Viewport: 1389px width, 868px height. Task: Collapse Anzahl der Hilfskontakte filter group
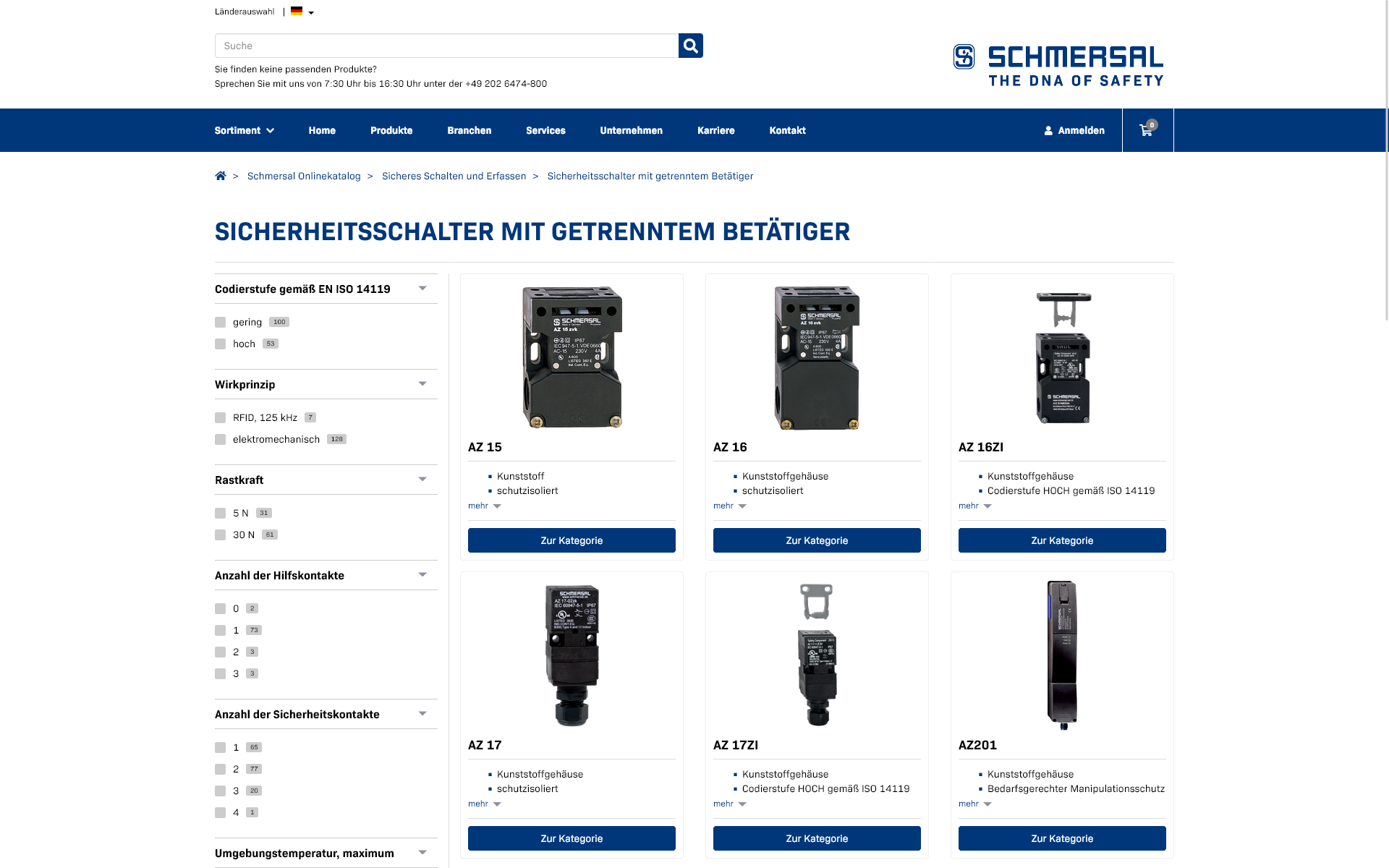click(x=422, y=575)
